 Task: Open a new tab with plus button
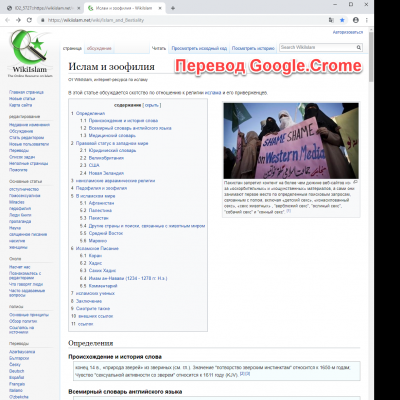click(173, 8)
